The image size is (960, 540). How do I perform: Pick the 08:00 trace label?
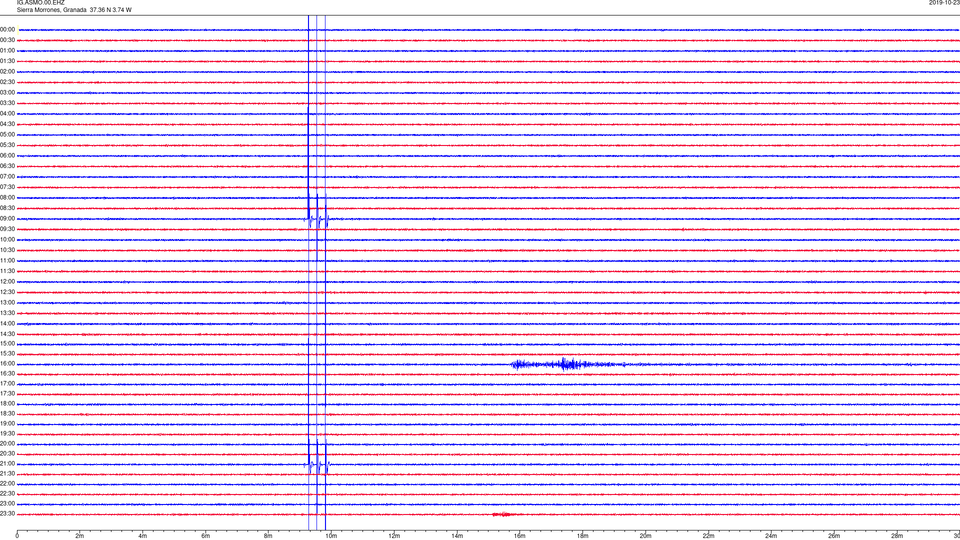(x=7, y=198)
